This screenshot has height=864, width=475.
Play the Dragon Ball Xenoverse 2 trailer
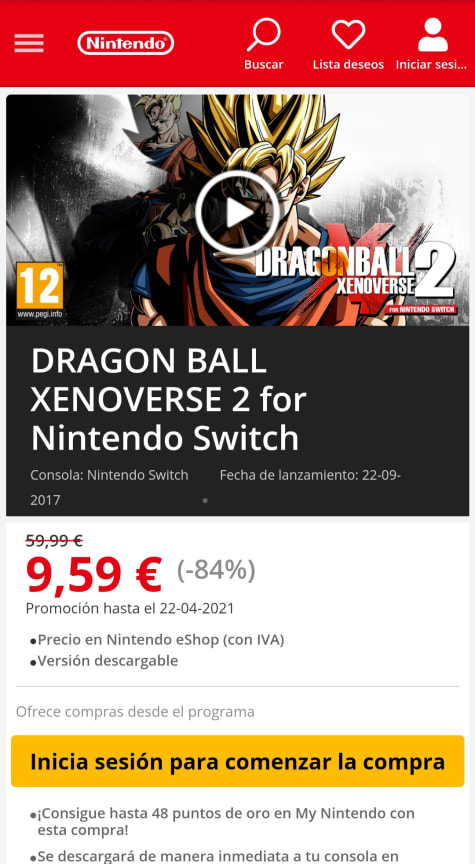click(x=238, y=213)
